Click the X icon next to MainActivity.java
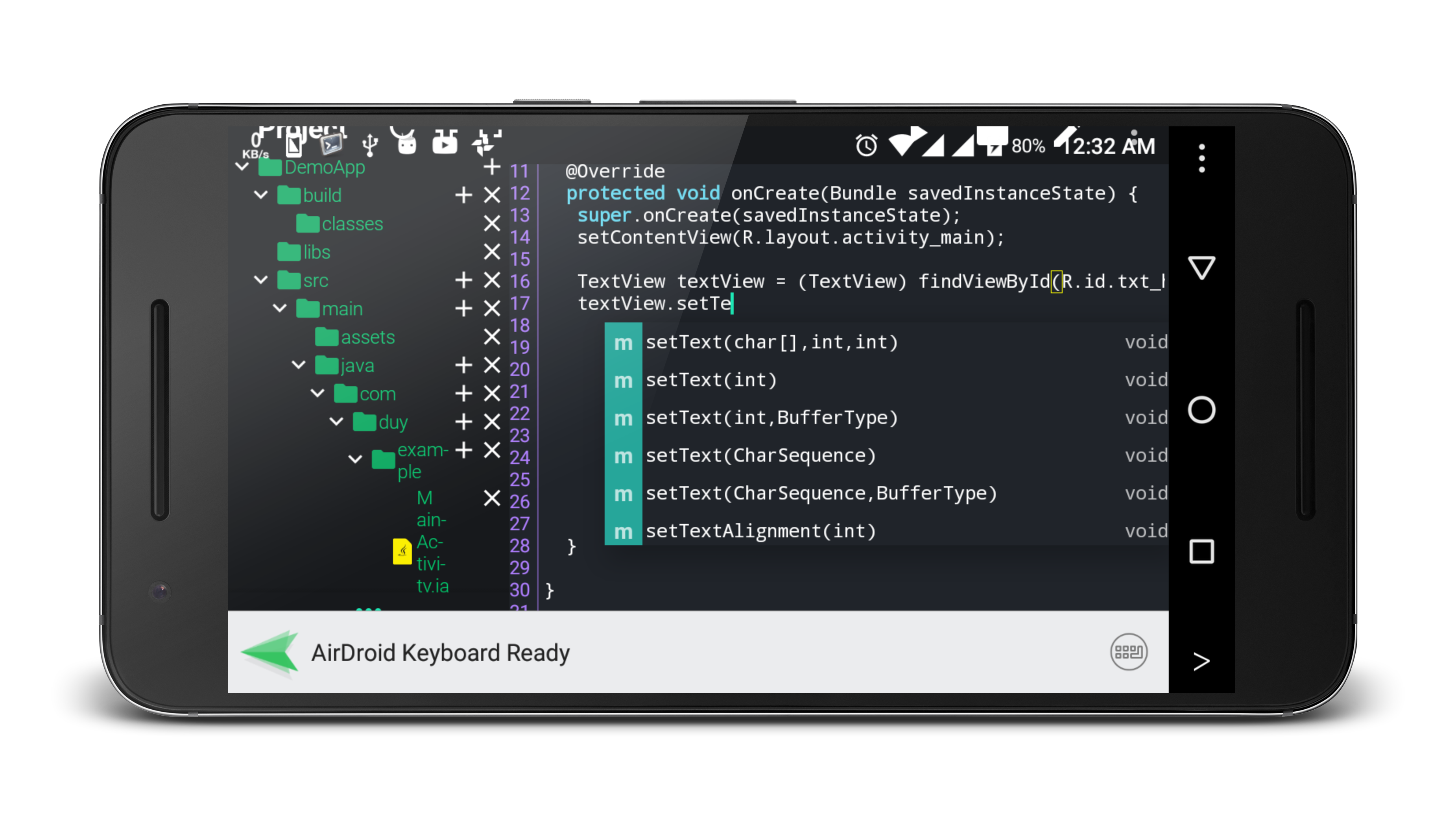 (x=492, y=498)
